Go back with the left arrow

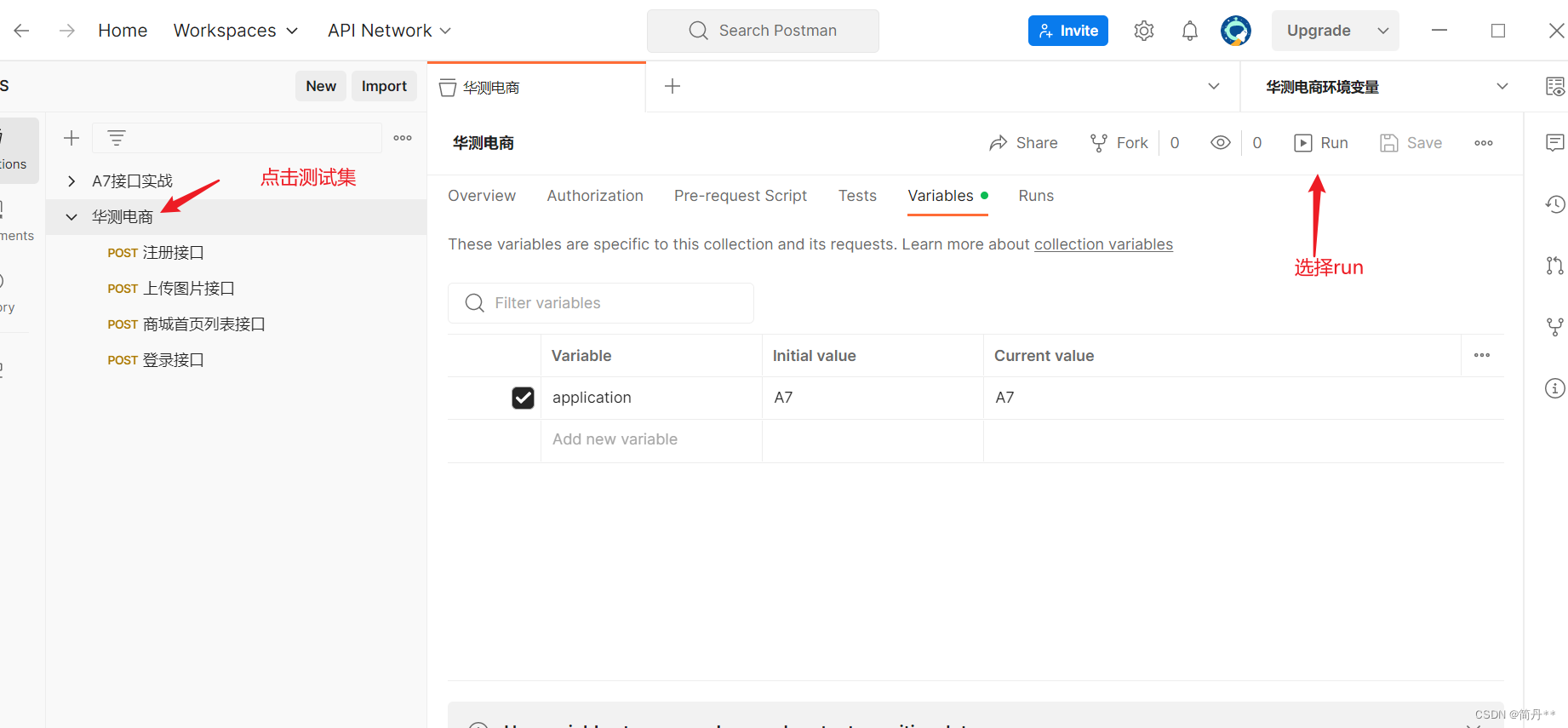click(x=22, y=31)
